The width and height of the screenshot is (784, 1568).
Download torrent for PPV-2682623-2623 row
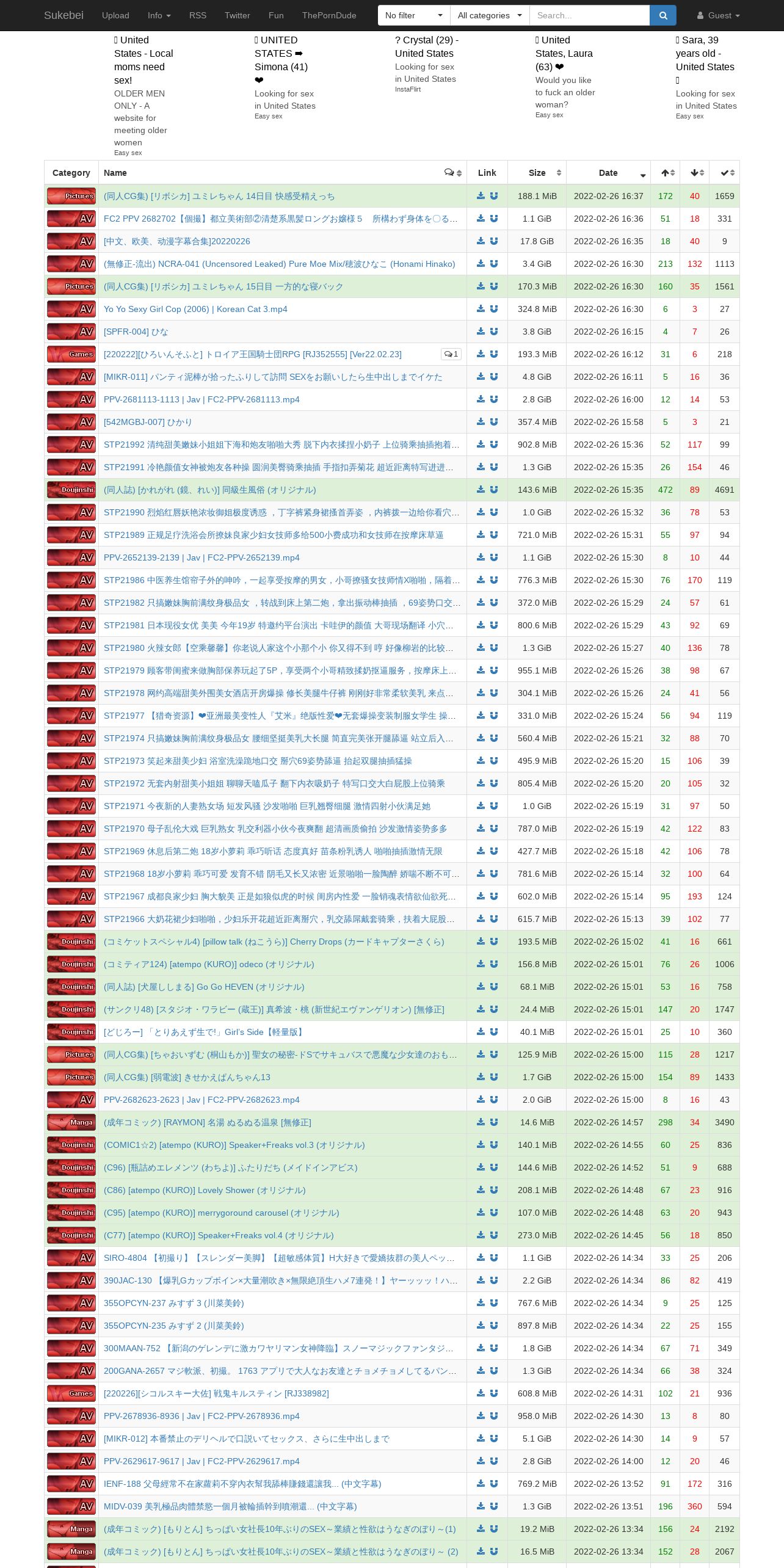[x=481, y=1100]
